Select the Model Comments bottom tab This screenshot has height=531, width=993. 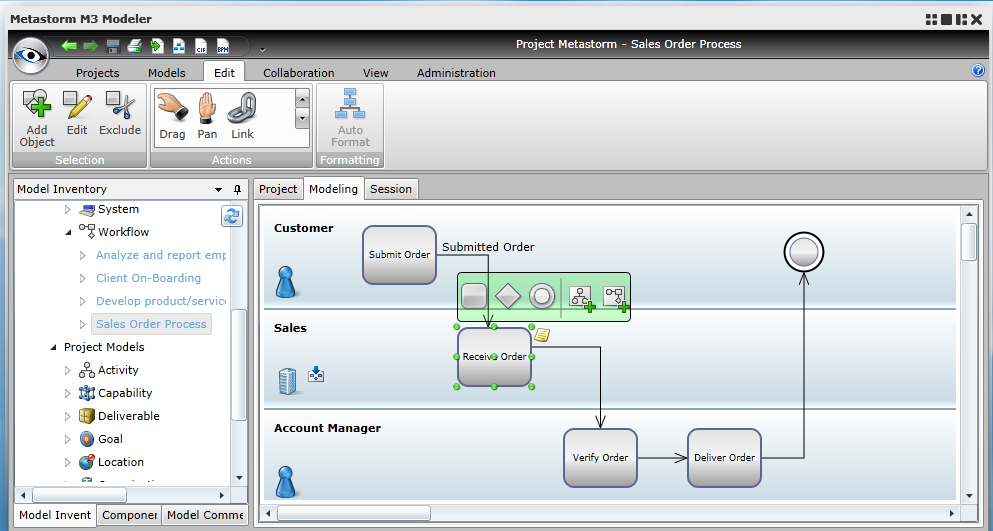[205, 515]
